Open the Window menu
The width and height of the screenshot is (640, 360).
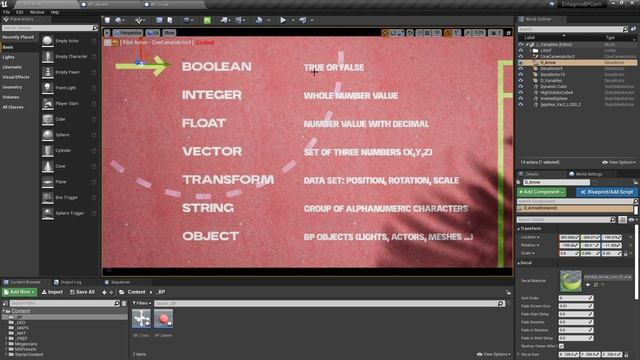(x=37, y=12)
